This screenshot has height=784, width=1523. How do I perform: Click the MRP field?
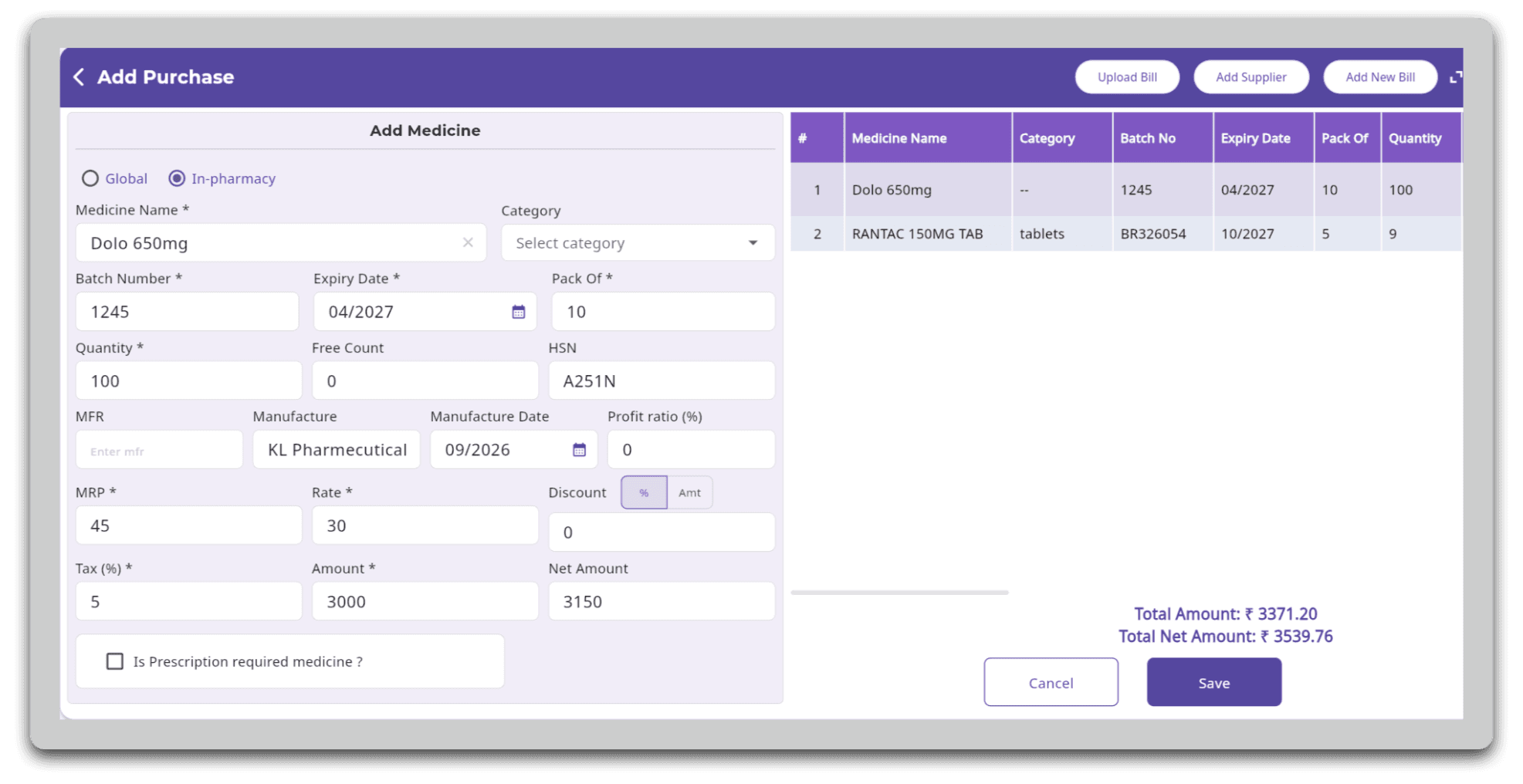[188, 525]
